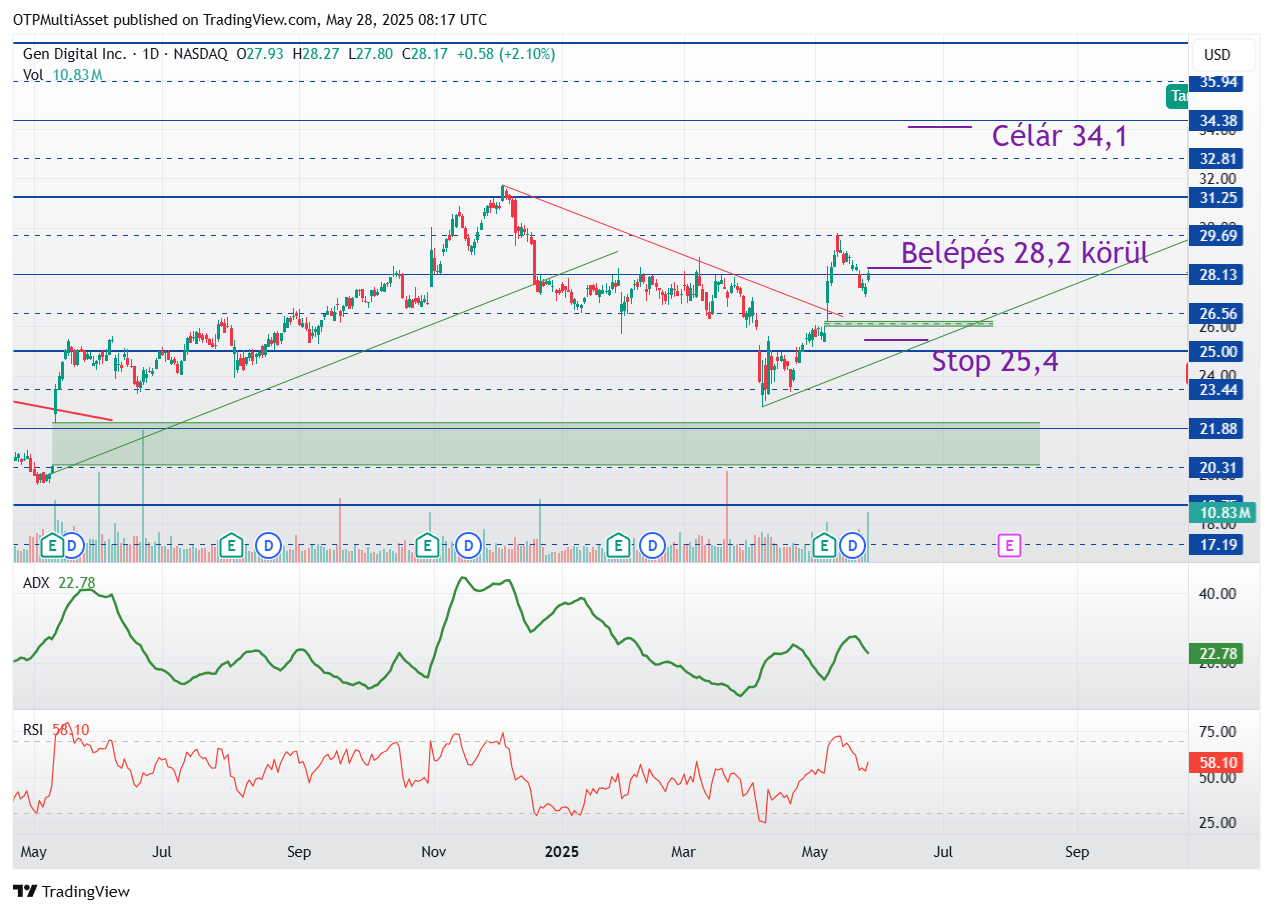Click the November 2024 dividend D marker
Image resolution: width=1273 pixels, height=913 pixels.
coord(468,546)
